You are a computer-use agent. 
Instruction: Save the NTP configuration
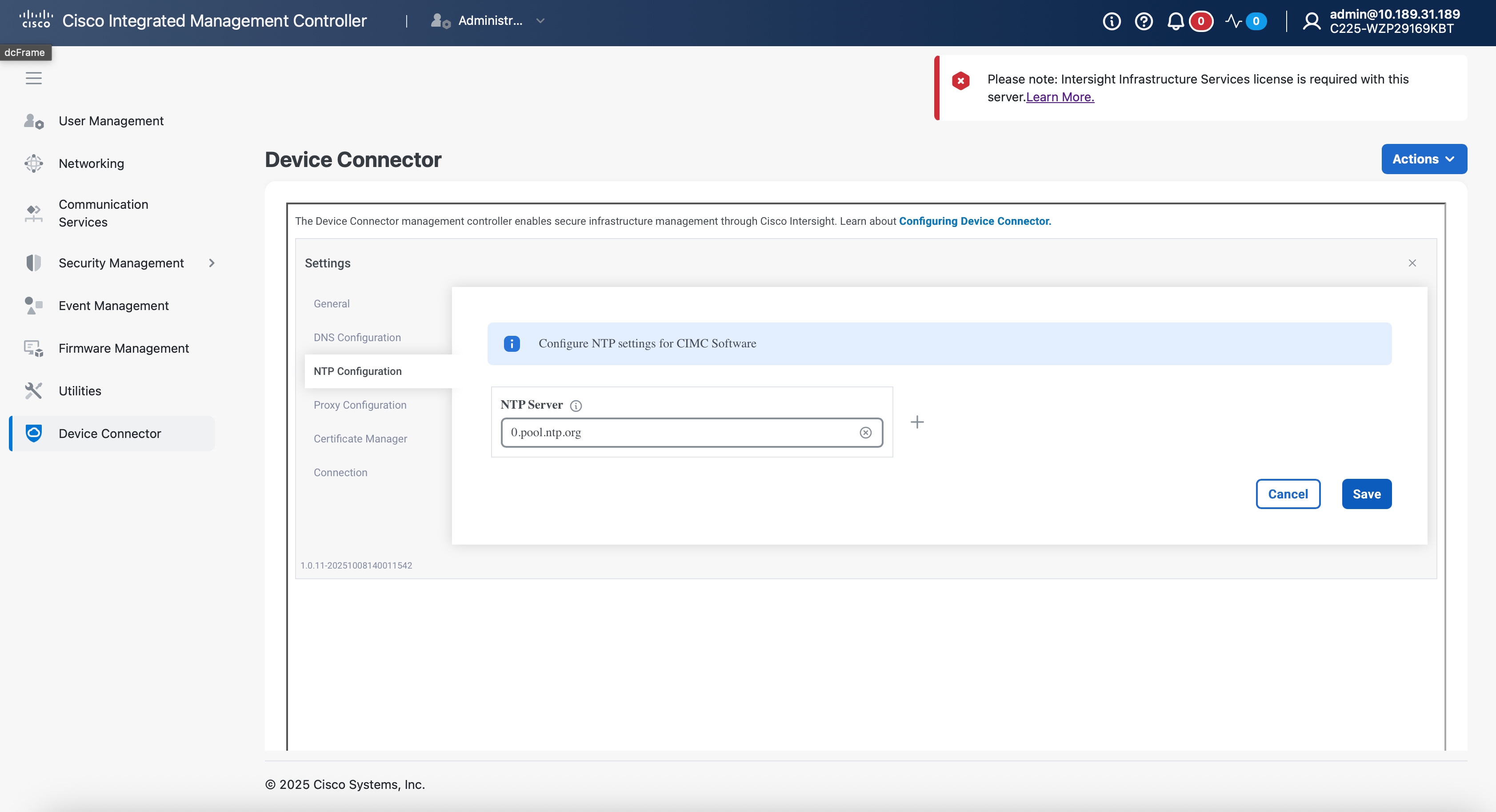coord(1366,494)
